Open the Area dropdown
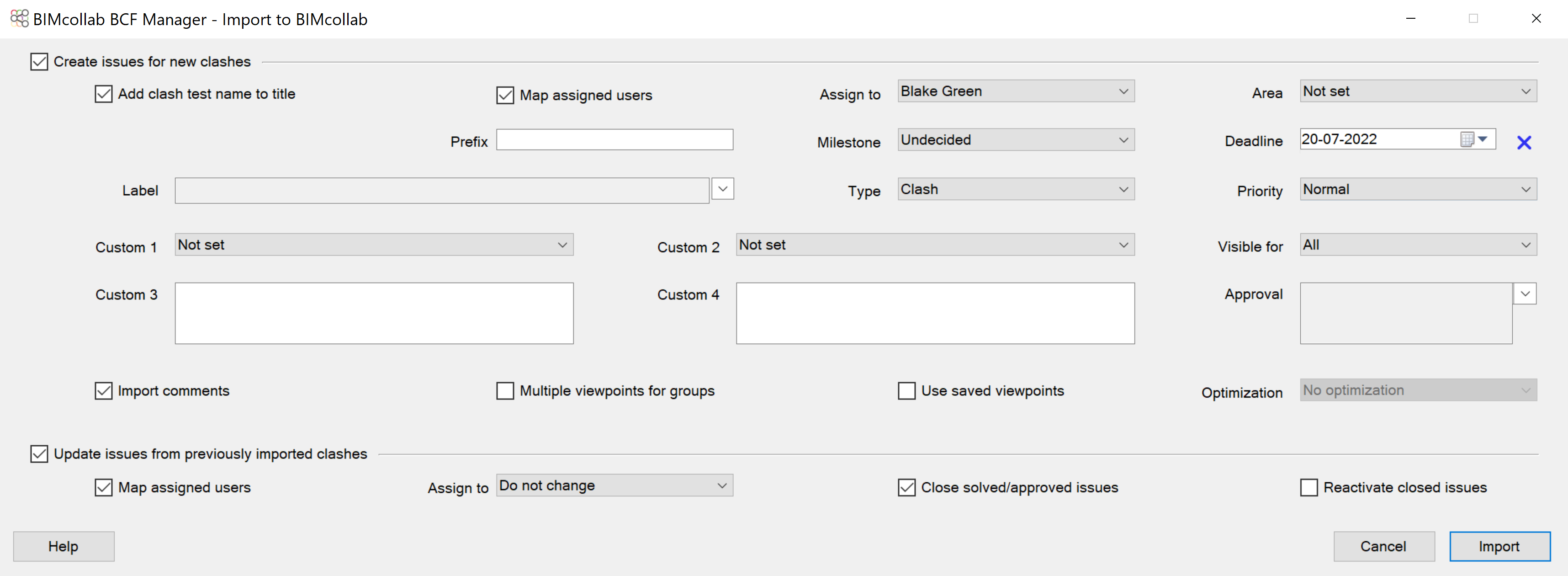Viewport: 1568px width, 576px height. (1418, 91)
